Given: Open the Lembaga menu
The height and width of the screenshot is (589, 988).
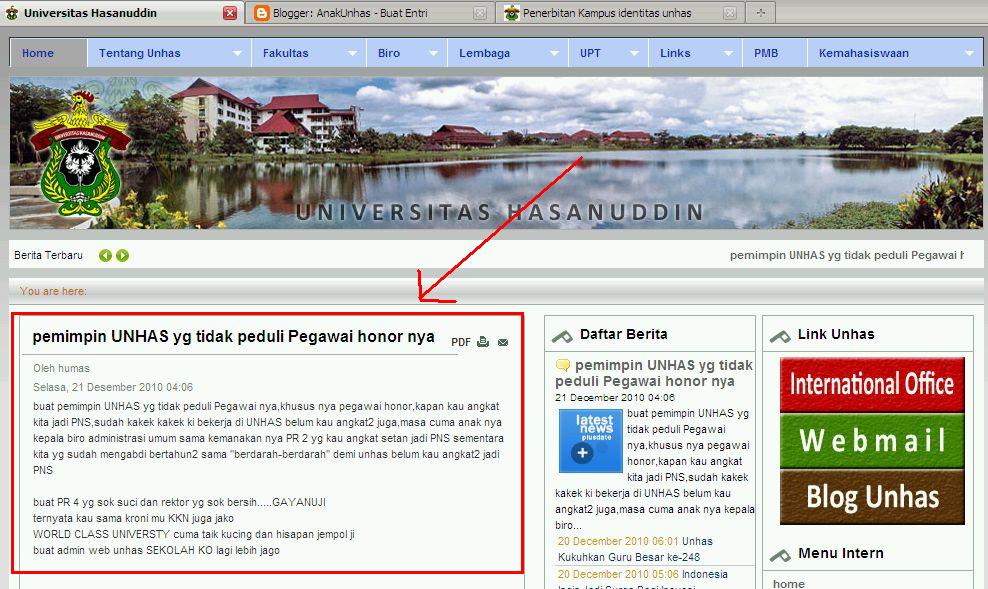Looking at the screenshot, I should coord(507,53).
